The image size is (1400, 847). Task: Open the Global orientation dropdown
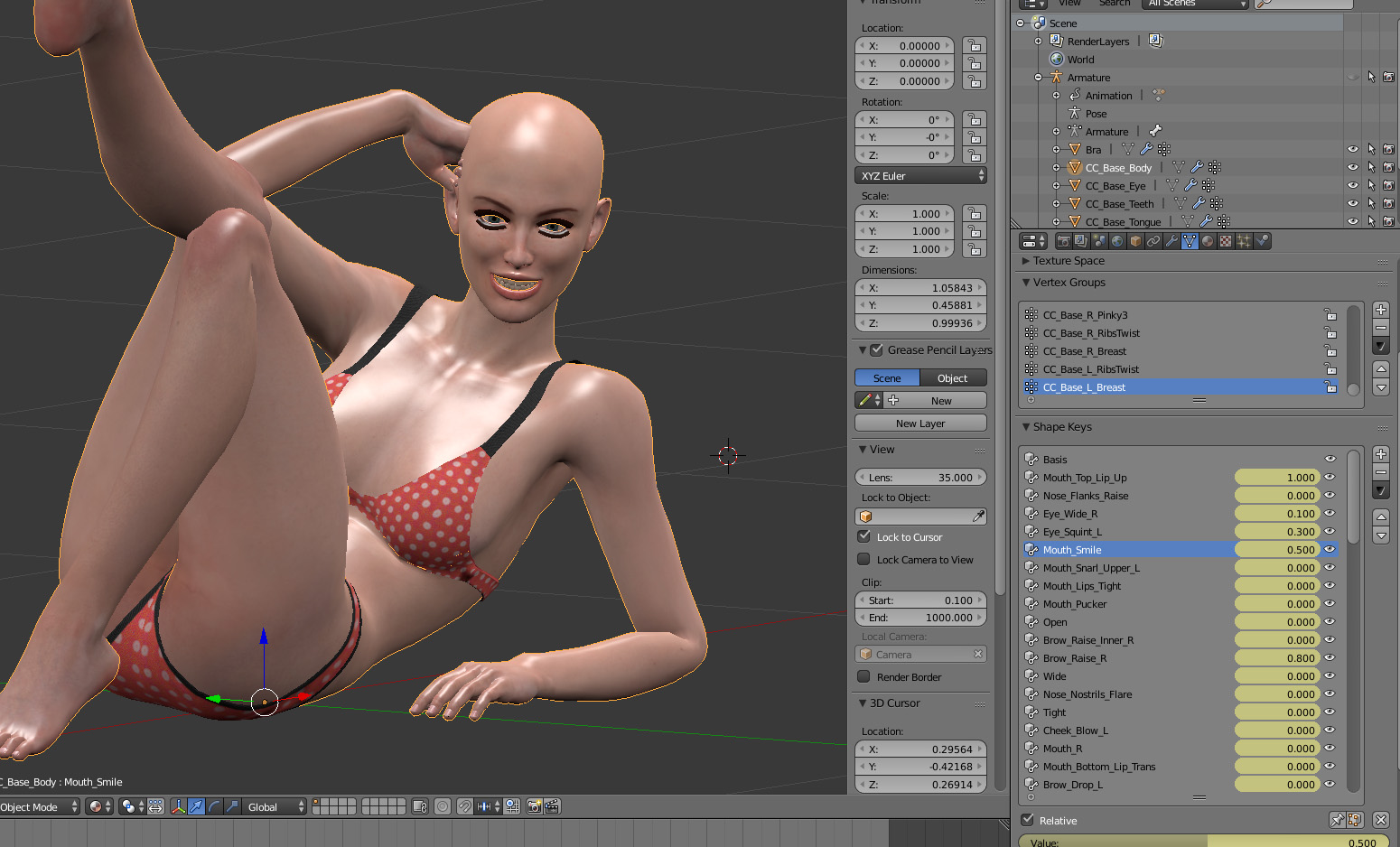point(275,806)
